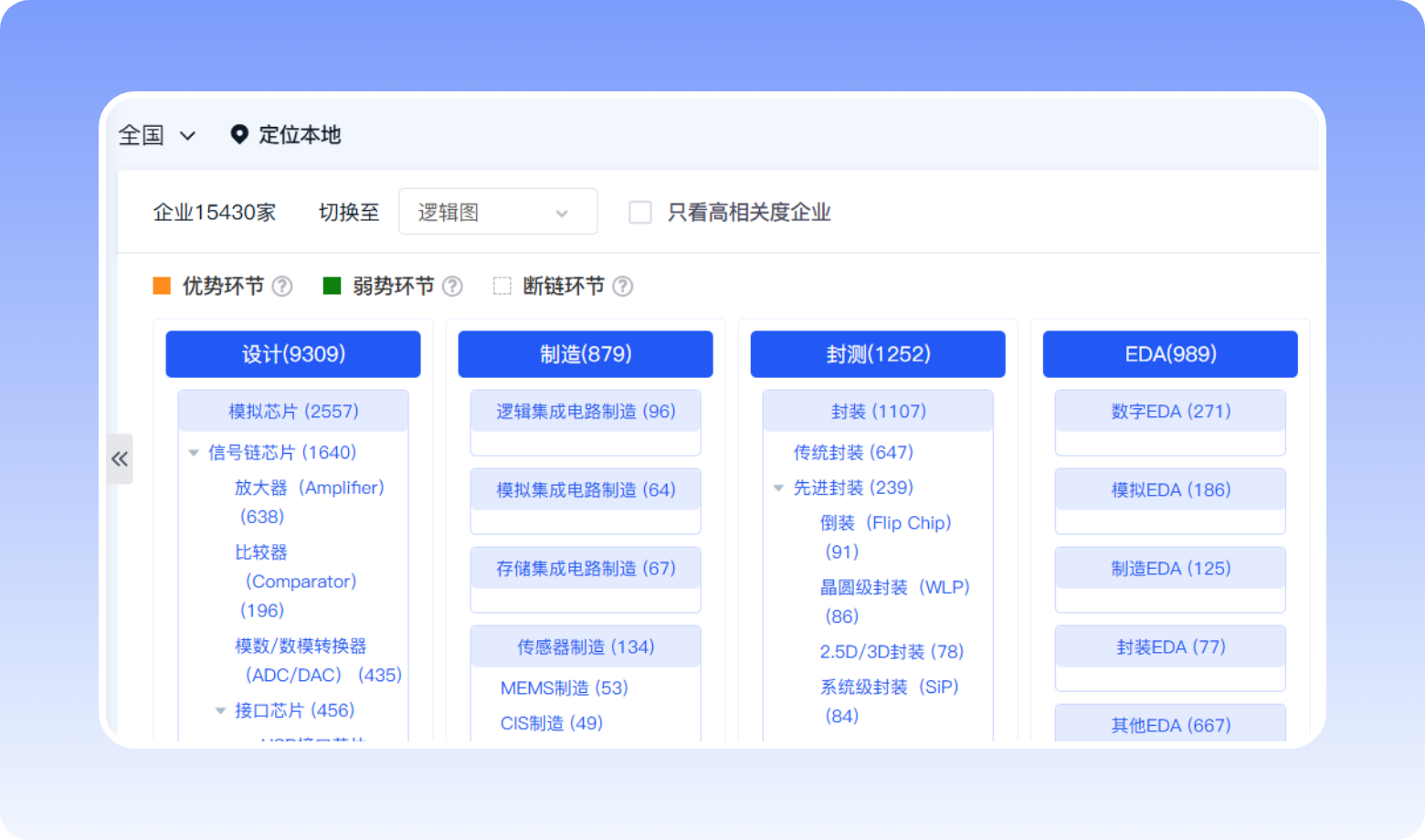Open the help tooltip beside 优势环节
The width and height of the screenshot is (1425, 840).
pyautogui.click(x=283, y=286)
